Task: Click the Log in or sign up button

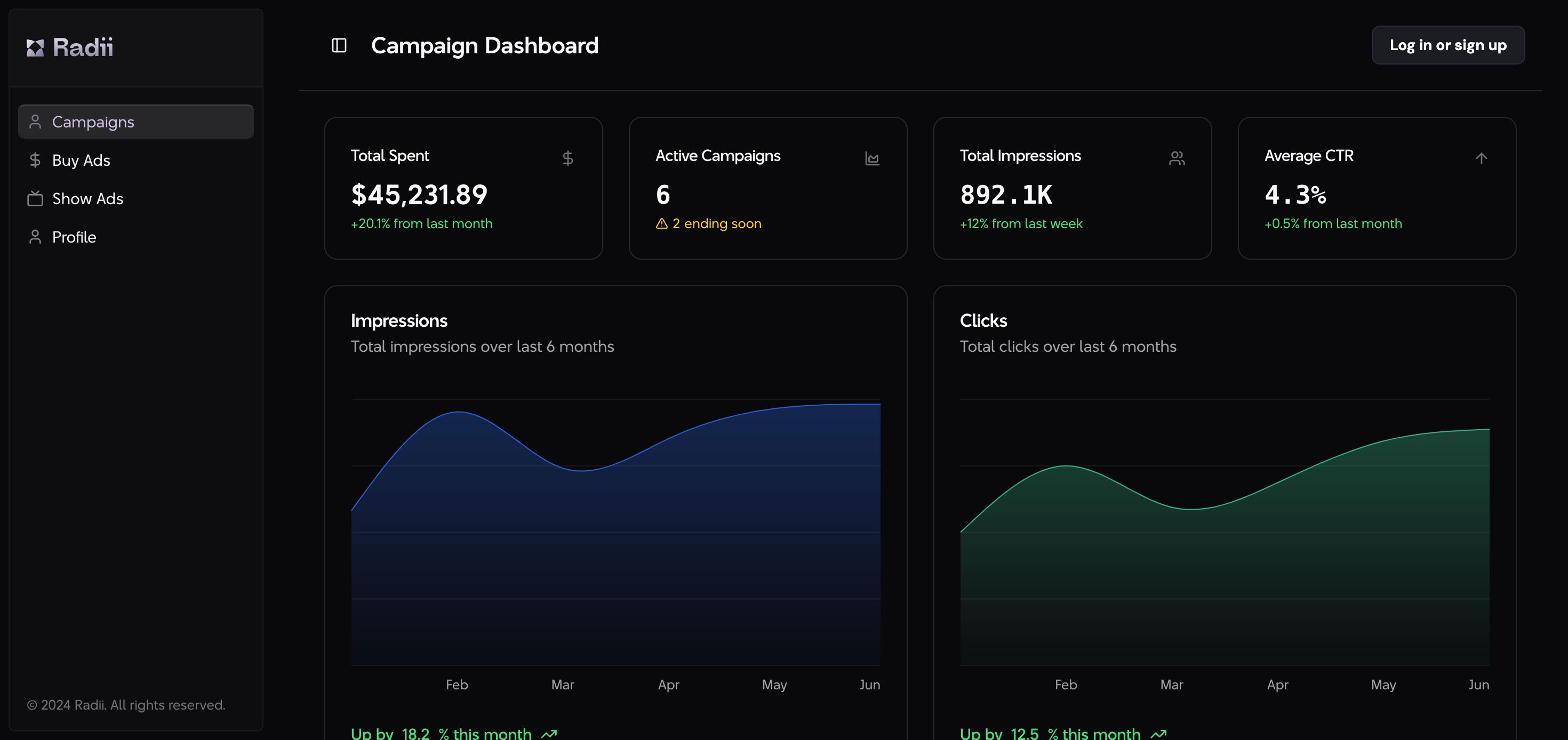Action: (1448, 45)
